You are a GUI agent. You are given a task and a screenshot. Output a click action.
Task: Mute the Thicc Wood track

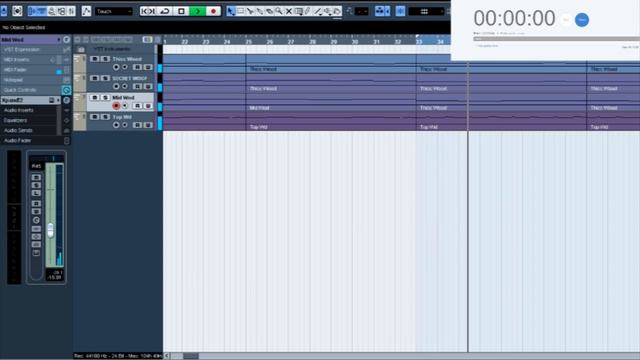[x=95, y=59]
